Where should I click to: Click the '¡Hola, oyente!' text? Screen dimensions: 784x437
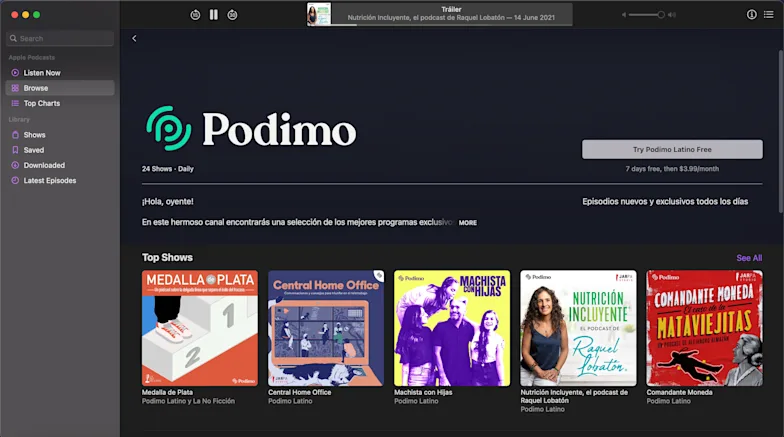pyautogui.click(x=168, y=202)
